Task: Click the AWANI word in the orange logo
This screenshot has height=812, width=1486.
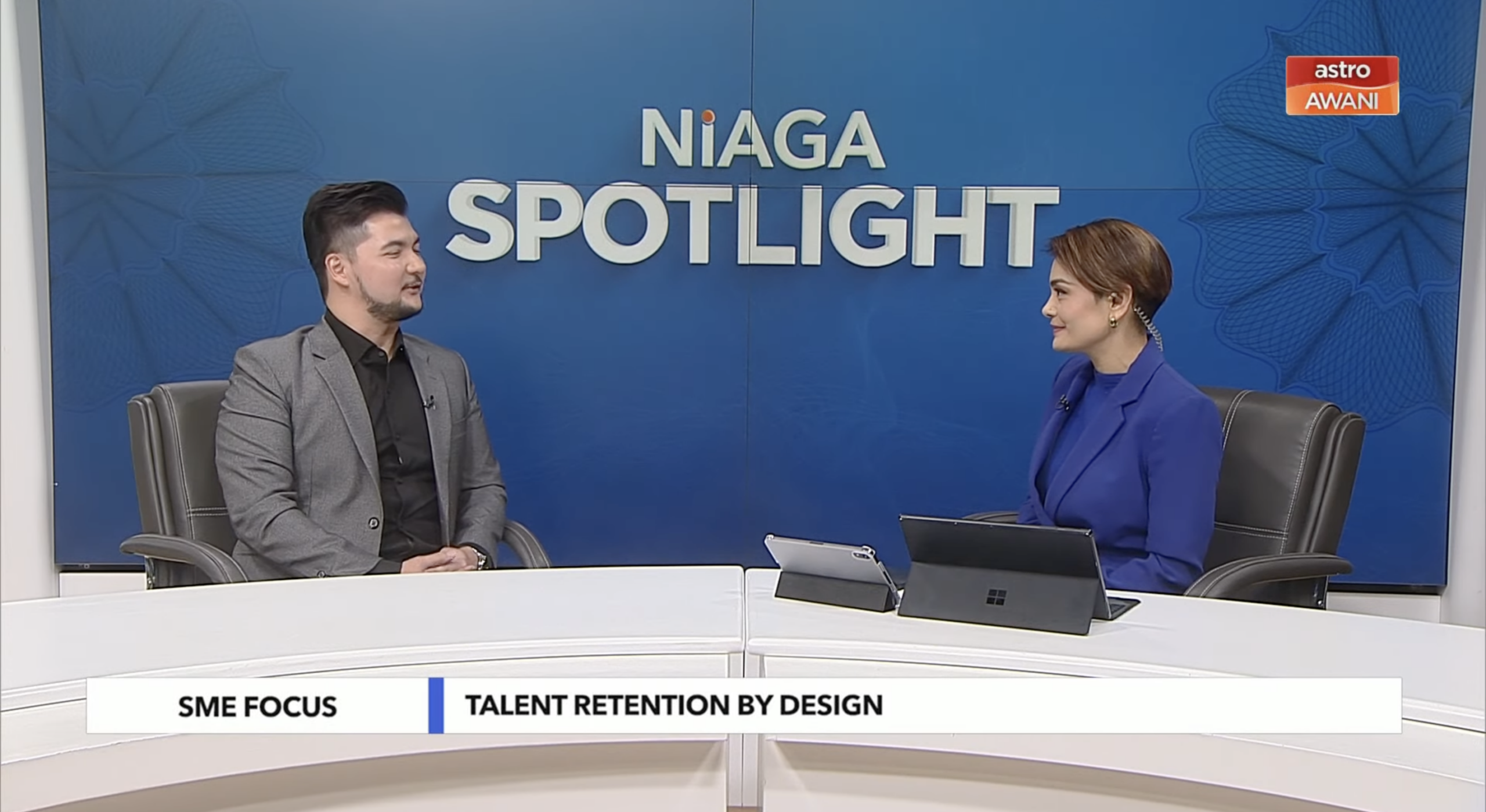Action: (1341, 101)
